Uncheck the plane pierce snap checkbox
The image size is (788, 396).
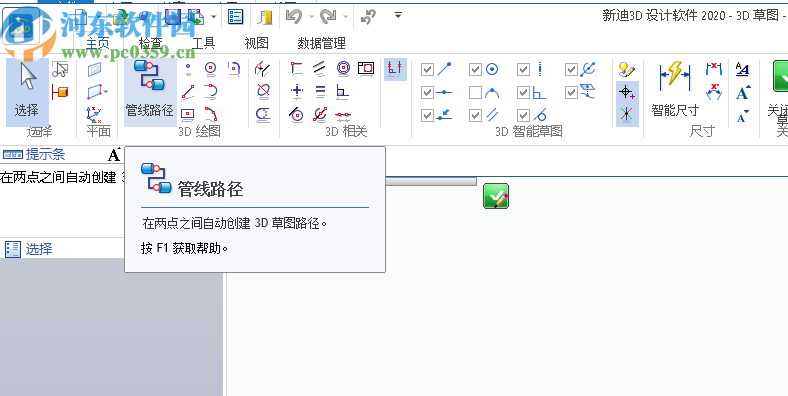click(571, 92)
